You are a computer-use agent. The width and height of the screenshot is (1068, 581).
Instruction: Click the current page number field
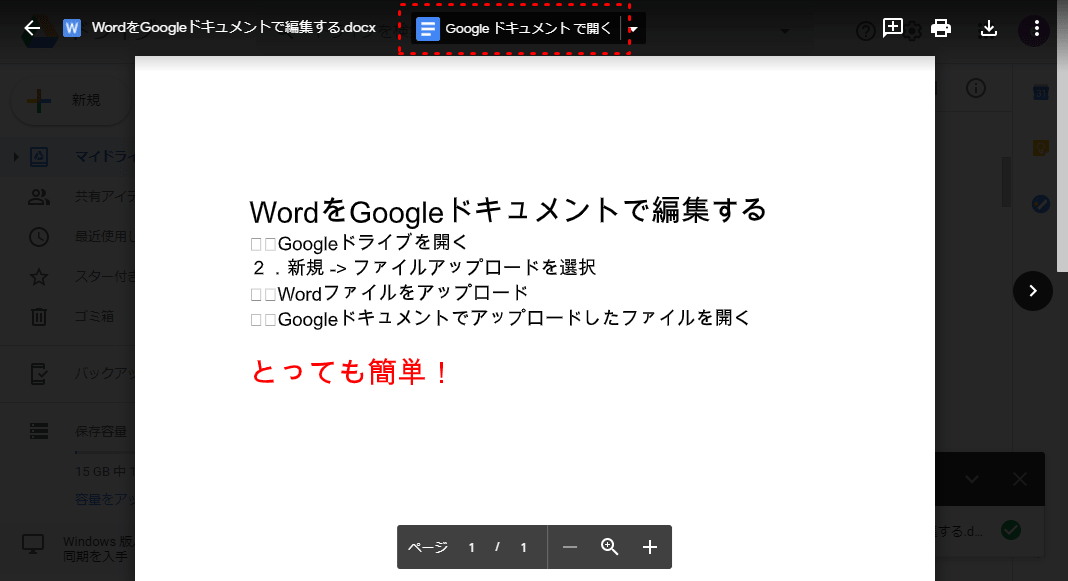point(471,547)
